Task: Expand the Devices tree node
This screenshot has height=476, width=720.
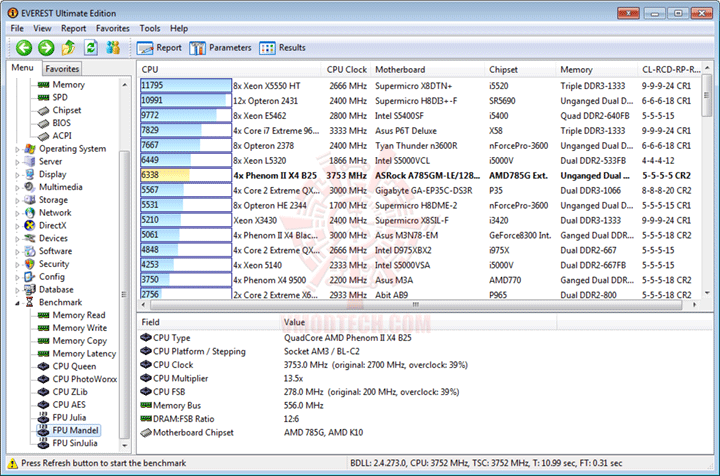Action: pyautogui.click(x=17, y=239)
